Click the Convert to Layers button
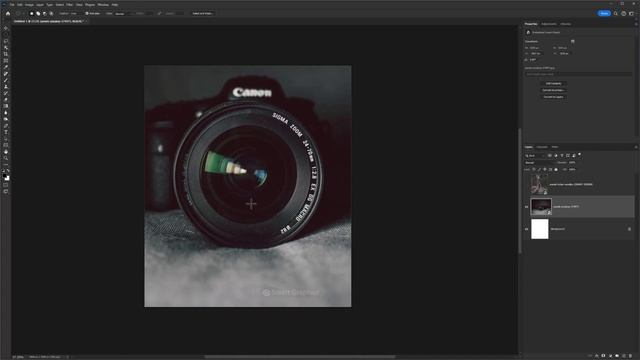This screenshot has width=640, height=360. tap(553, 97)
